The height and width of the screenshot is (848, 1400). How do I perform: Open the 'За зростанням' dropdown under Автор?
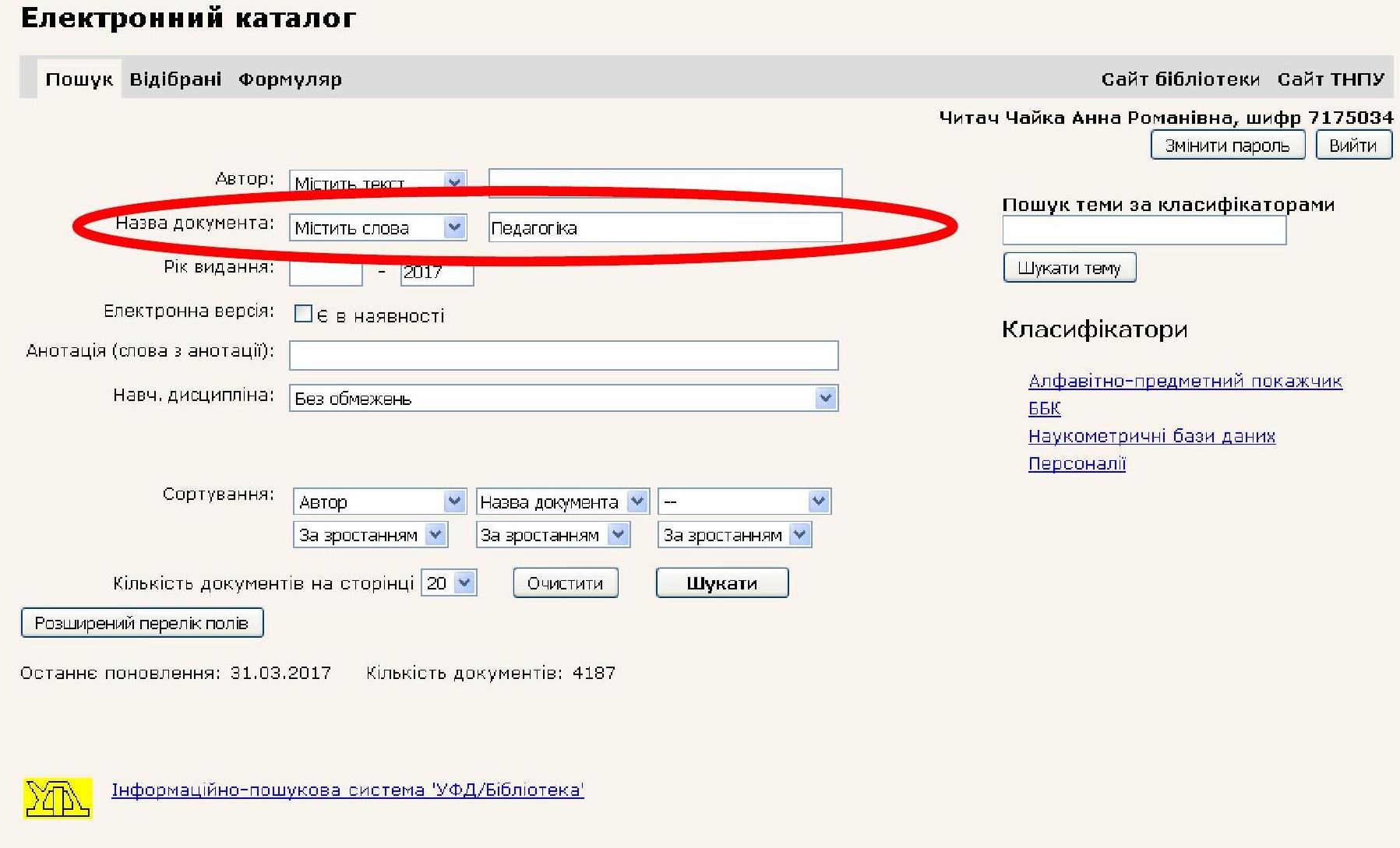click(x=370, y=535)
